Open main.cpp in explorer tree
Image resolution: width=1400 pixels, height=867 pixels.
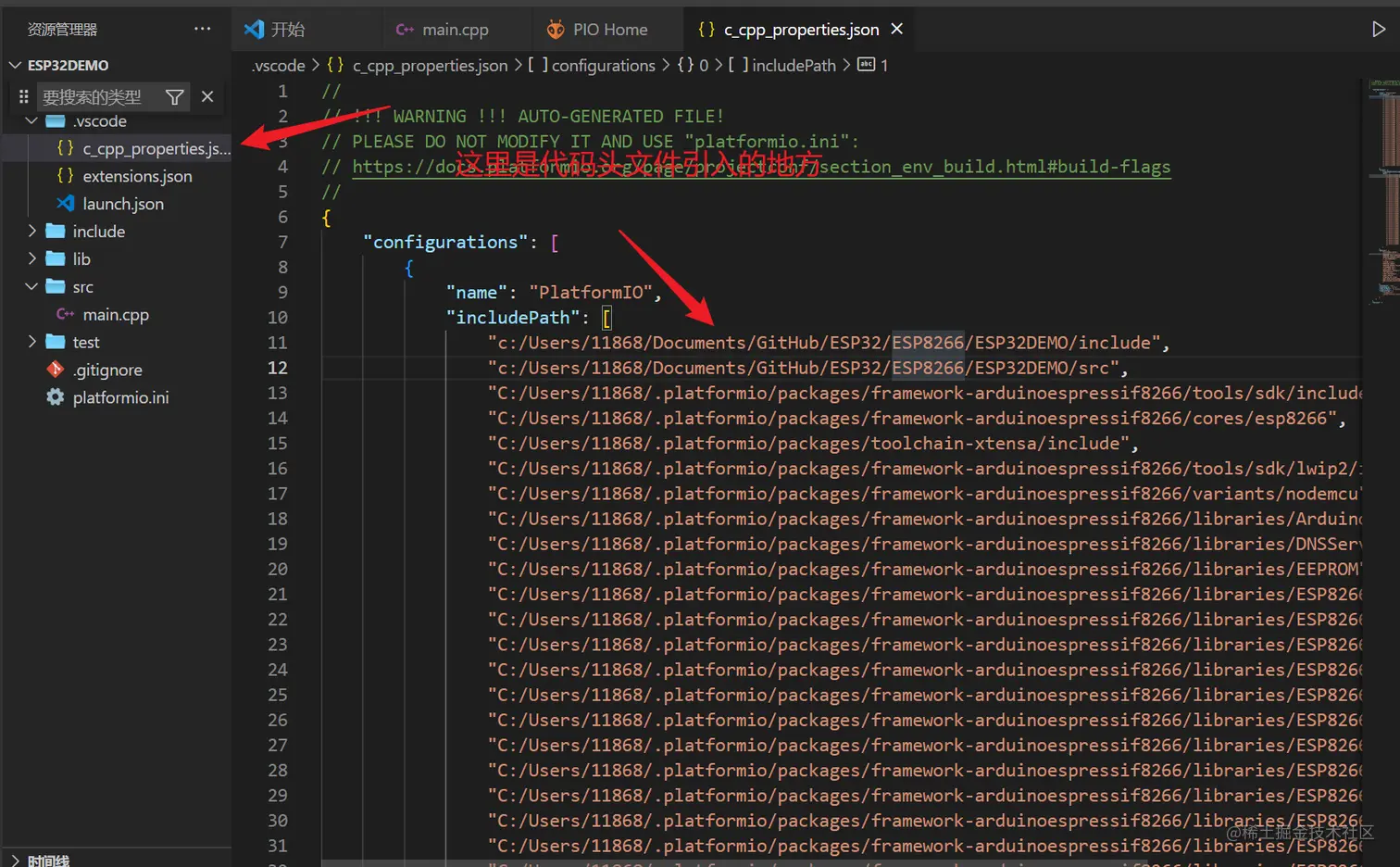click(116, 314)
